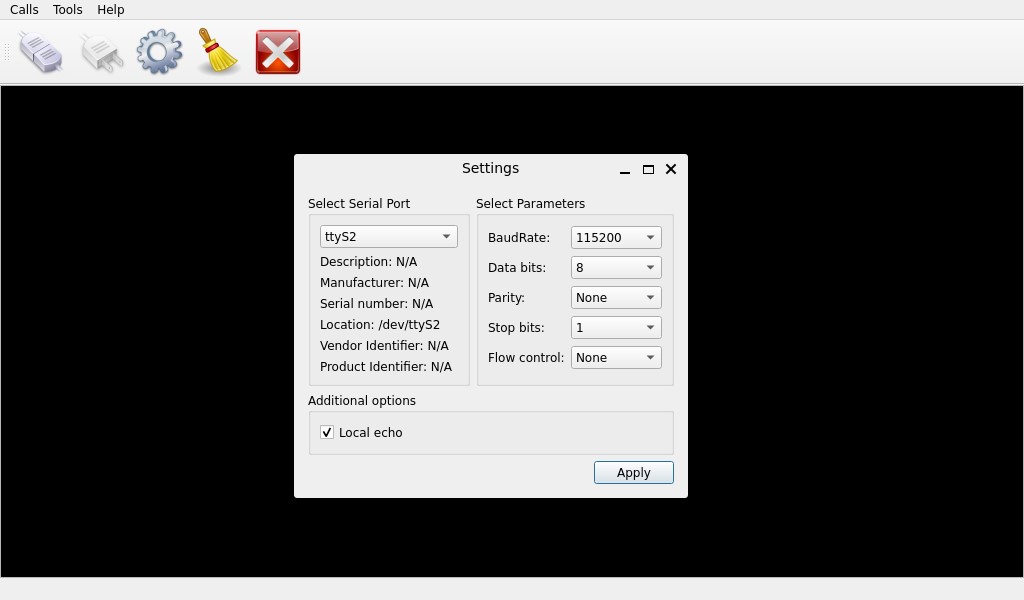Click the Connect serial port plug icon

click(41, 52)
